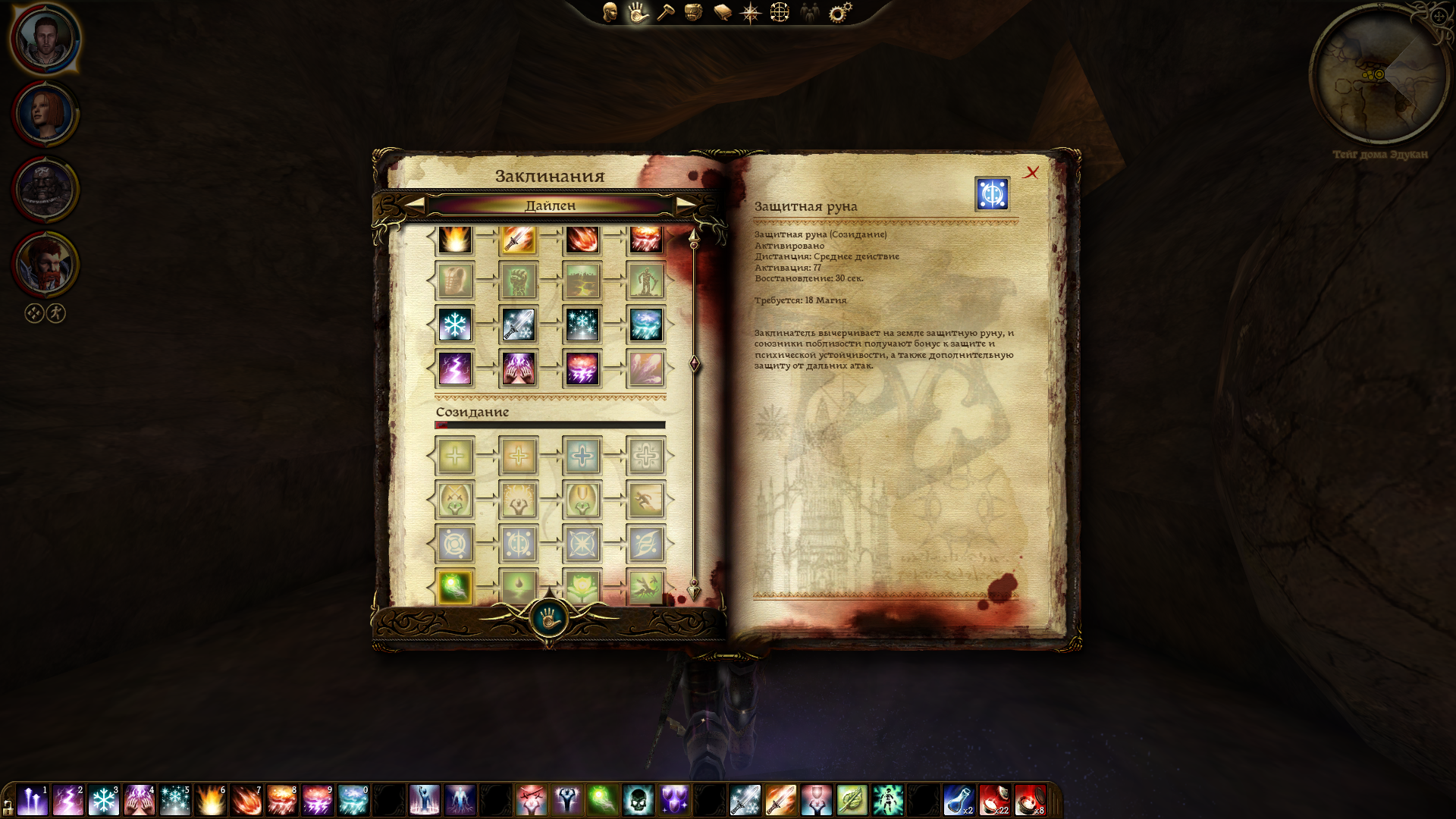1456x819 pixels.
Task: Select the frost weapons sword spell in book
Action: tap(519, 325)
